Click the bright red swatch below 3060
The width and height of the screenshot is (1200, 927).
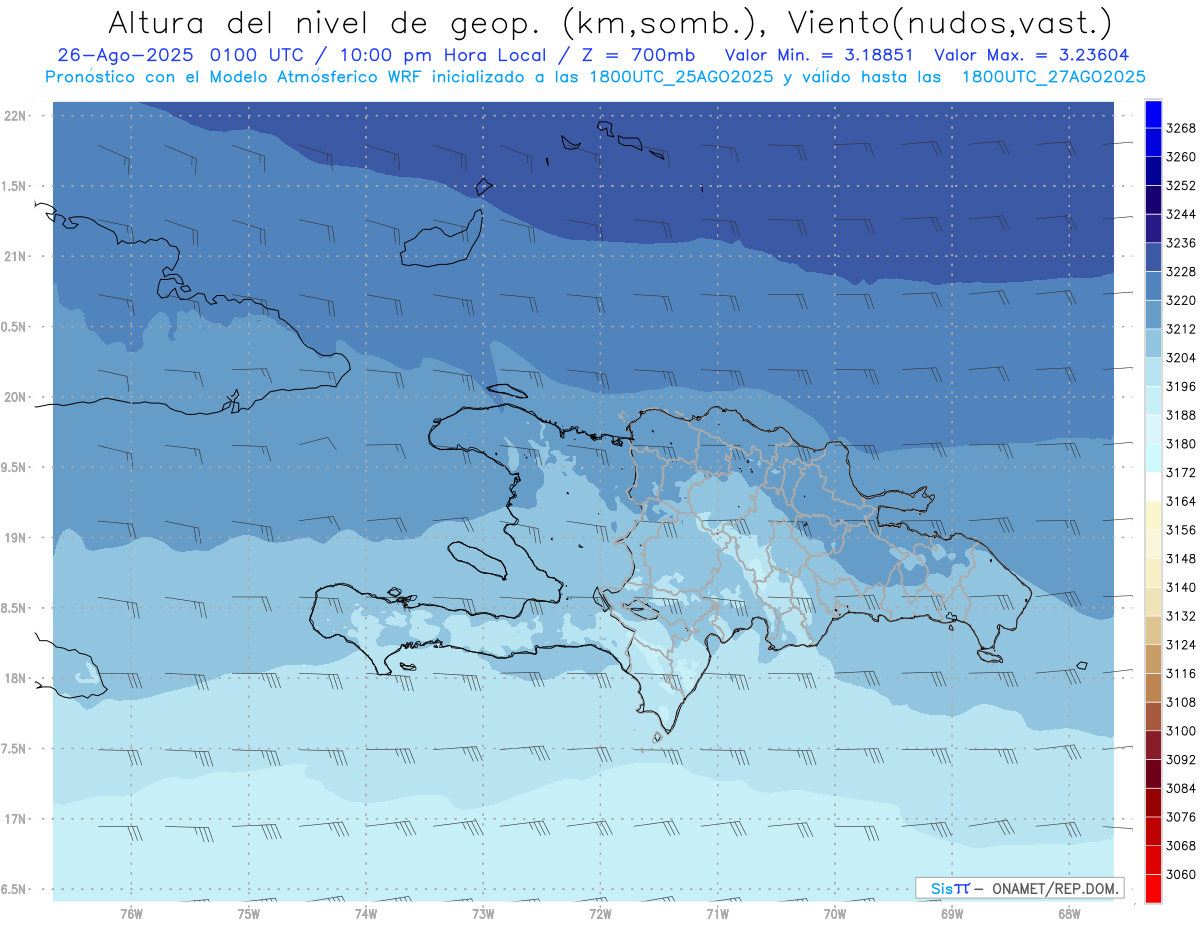click(x=1153, y=888)
